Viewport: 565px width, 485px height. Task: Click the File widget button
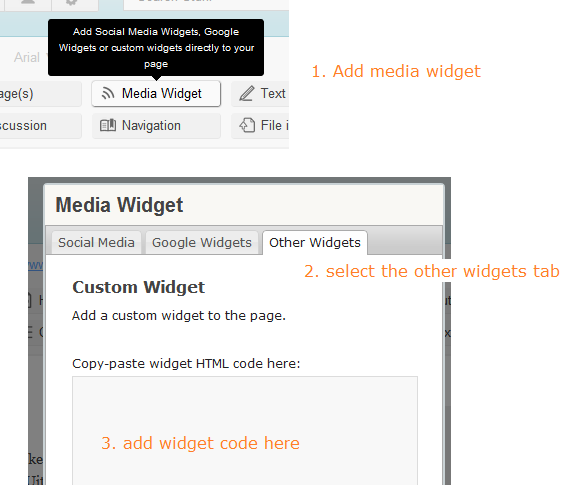coord(260,126)
